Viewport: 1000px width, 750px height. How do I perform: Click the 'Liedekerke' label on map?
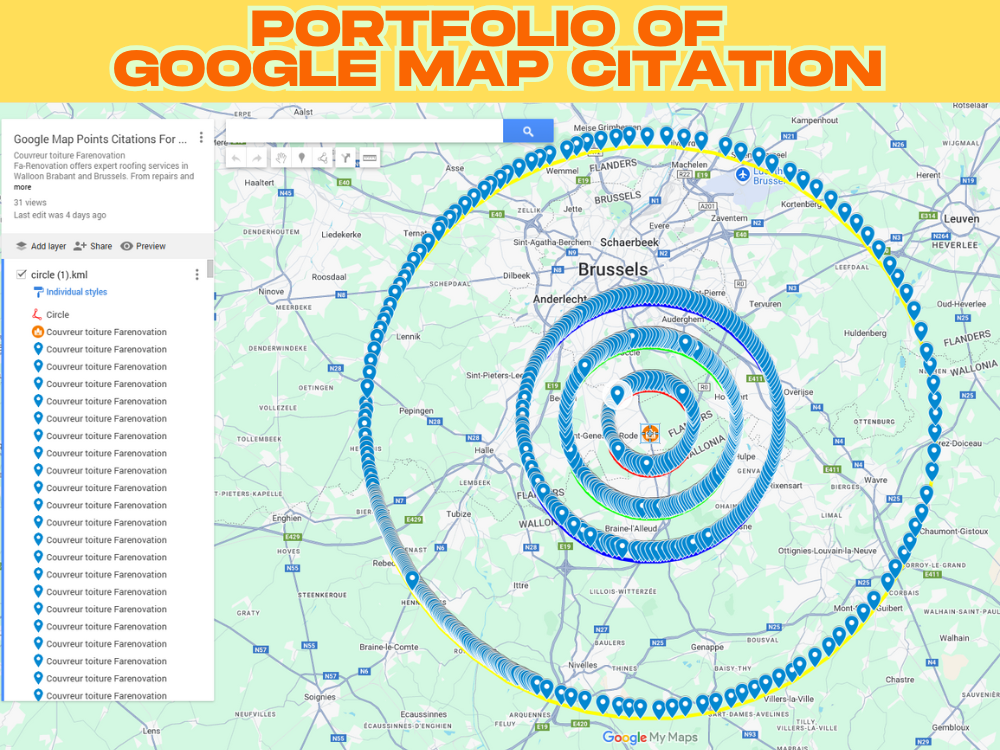(x=341, y=235)
